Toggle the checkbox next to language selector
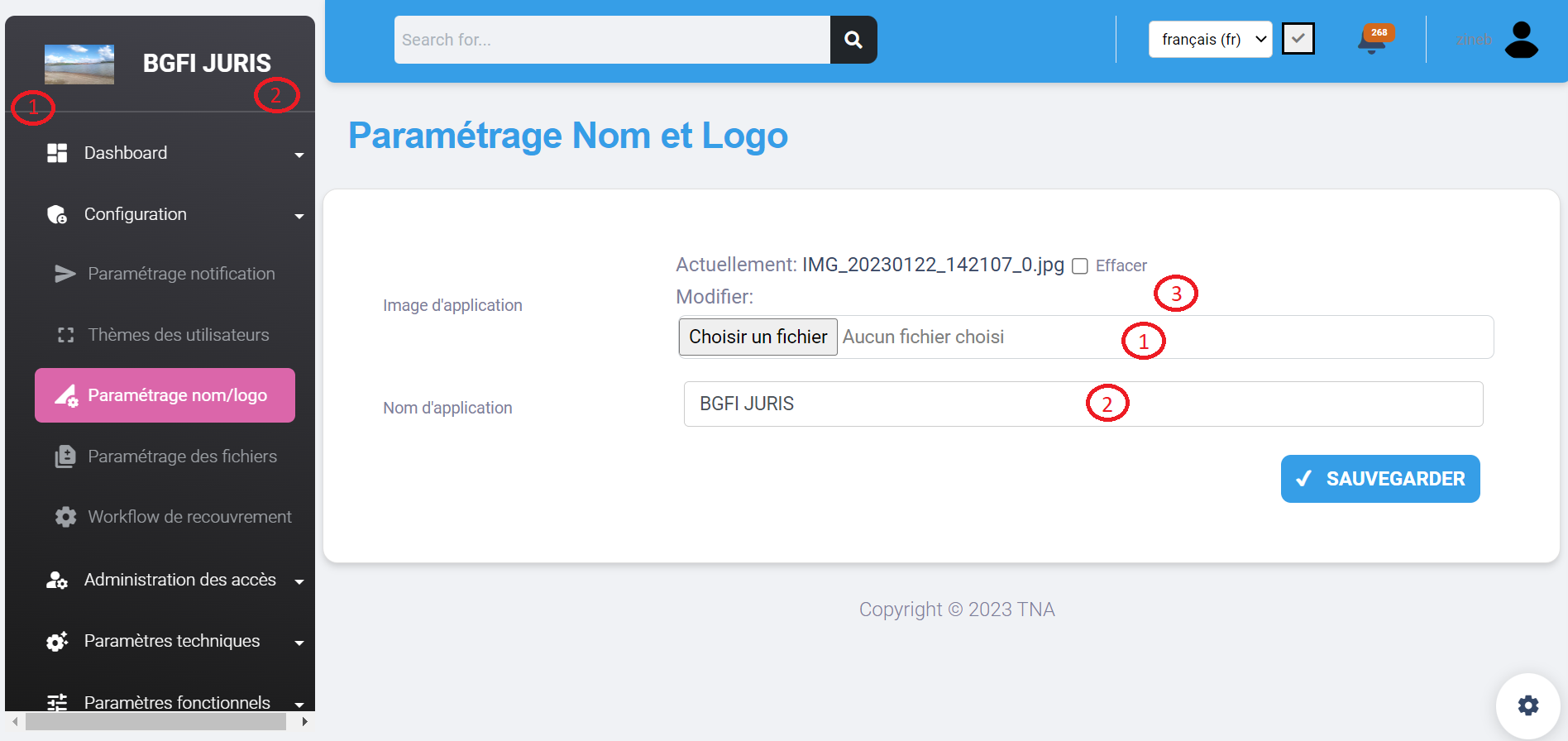Viewport: 1568px width, 741px height. click(1298, 39)
